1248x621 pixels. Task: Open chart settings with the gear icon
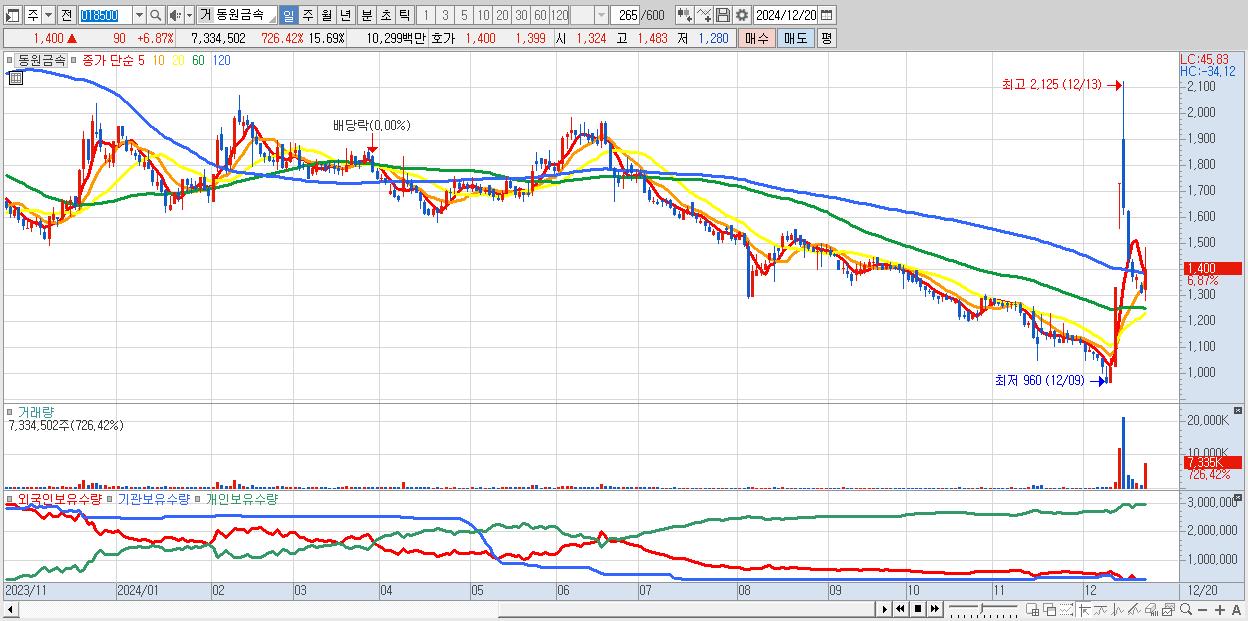(742, 15)
